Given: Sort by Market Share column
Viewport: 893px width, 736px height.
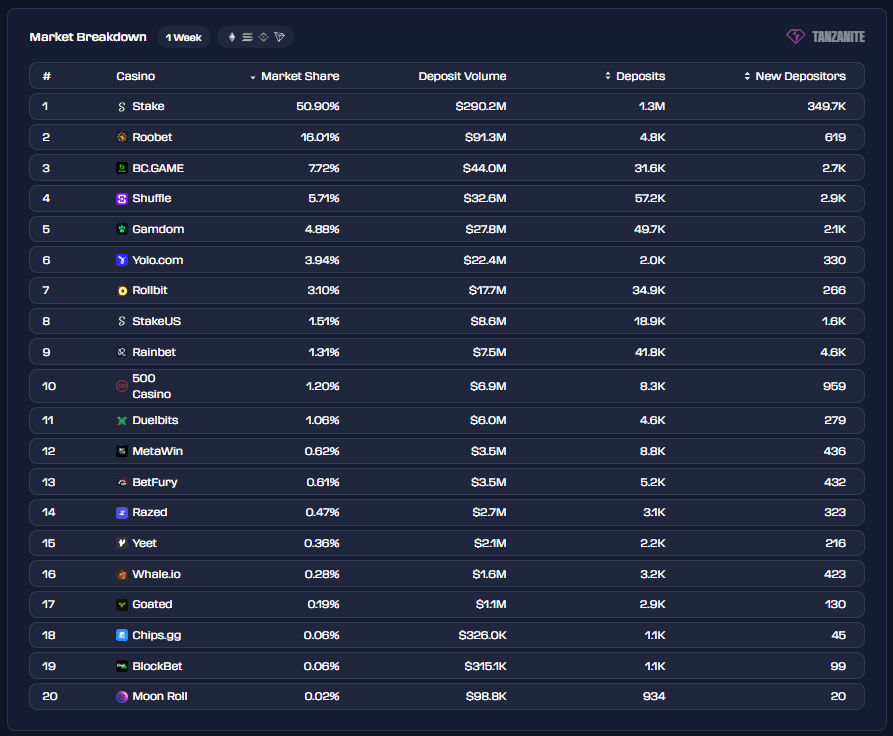Looking at the screenshot, I should click(x=295, y=76).
